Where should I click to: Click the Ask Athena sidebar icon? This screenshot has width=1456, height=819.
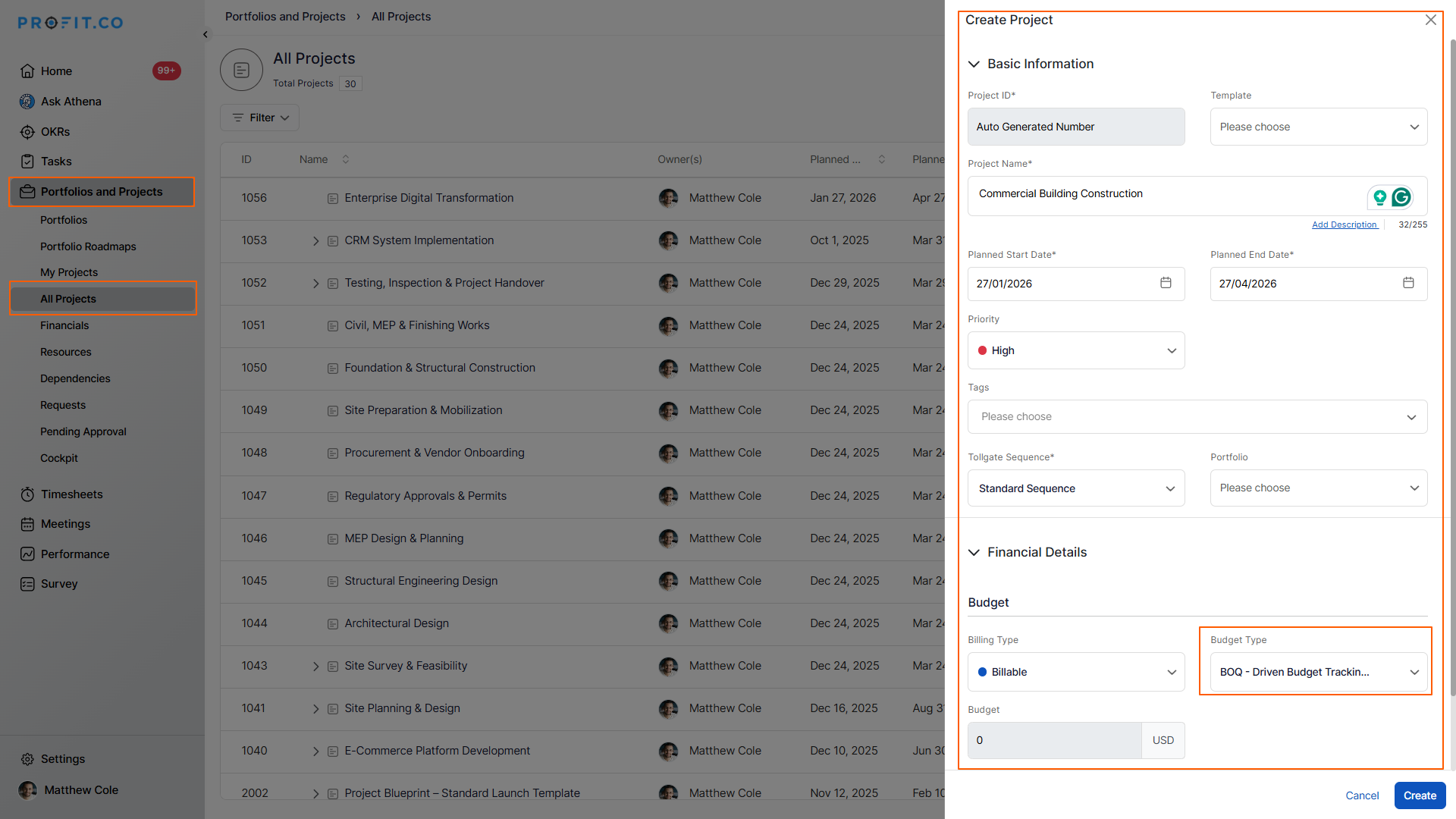click(27, 102)
